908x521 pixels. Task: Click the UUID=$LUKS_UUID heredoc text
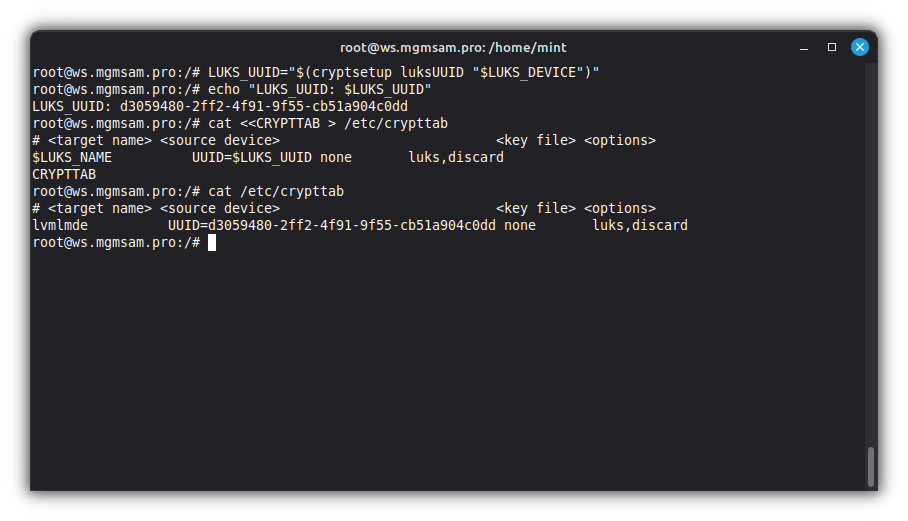[x=251, y=157]
